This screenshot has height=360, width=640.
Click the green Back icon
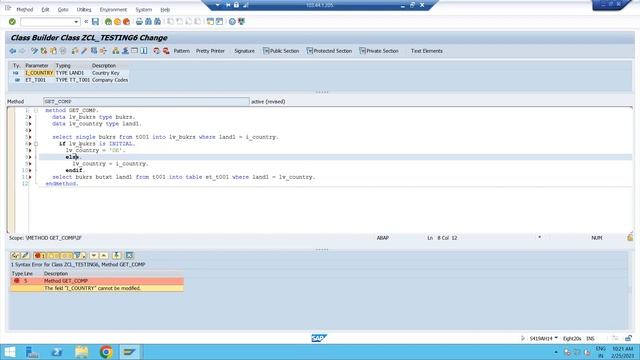108,22
